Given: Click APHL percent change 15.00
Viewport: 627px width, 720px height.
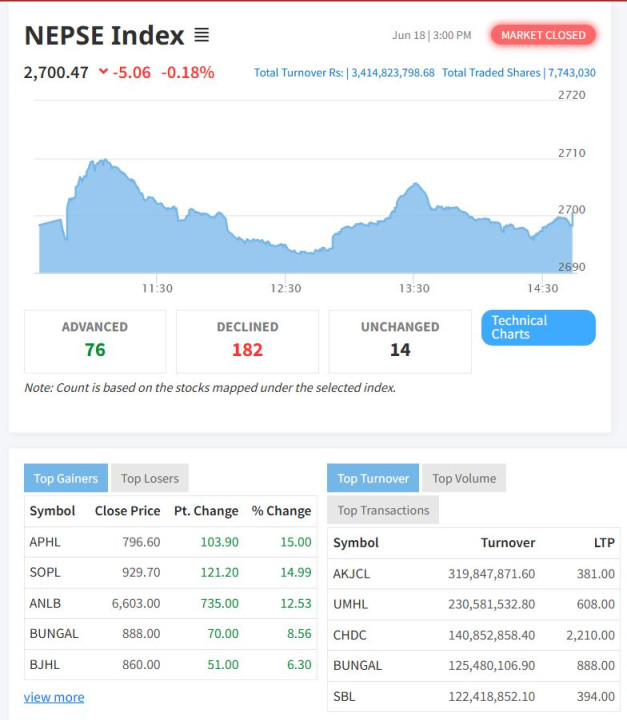Looking at the screenshot, I should click(296, 542).
